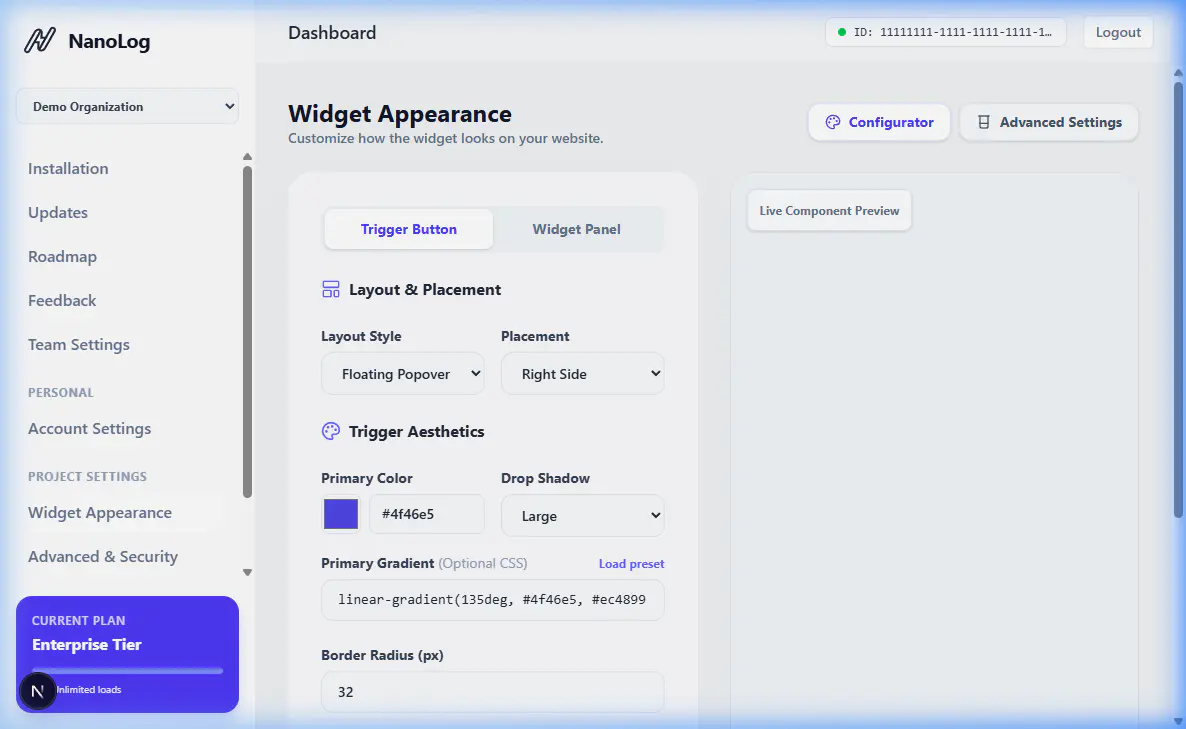This screenshot has width=1186, height=729.
Task: Click the round N avatar badge
Action: [x=37, y=691]
